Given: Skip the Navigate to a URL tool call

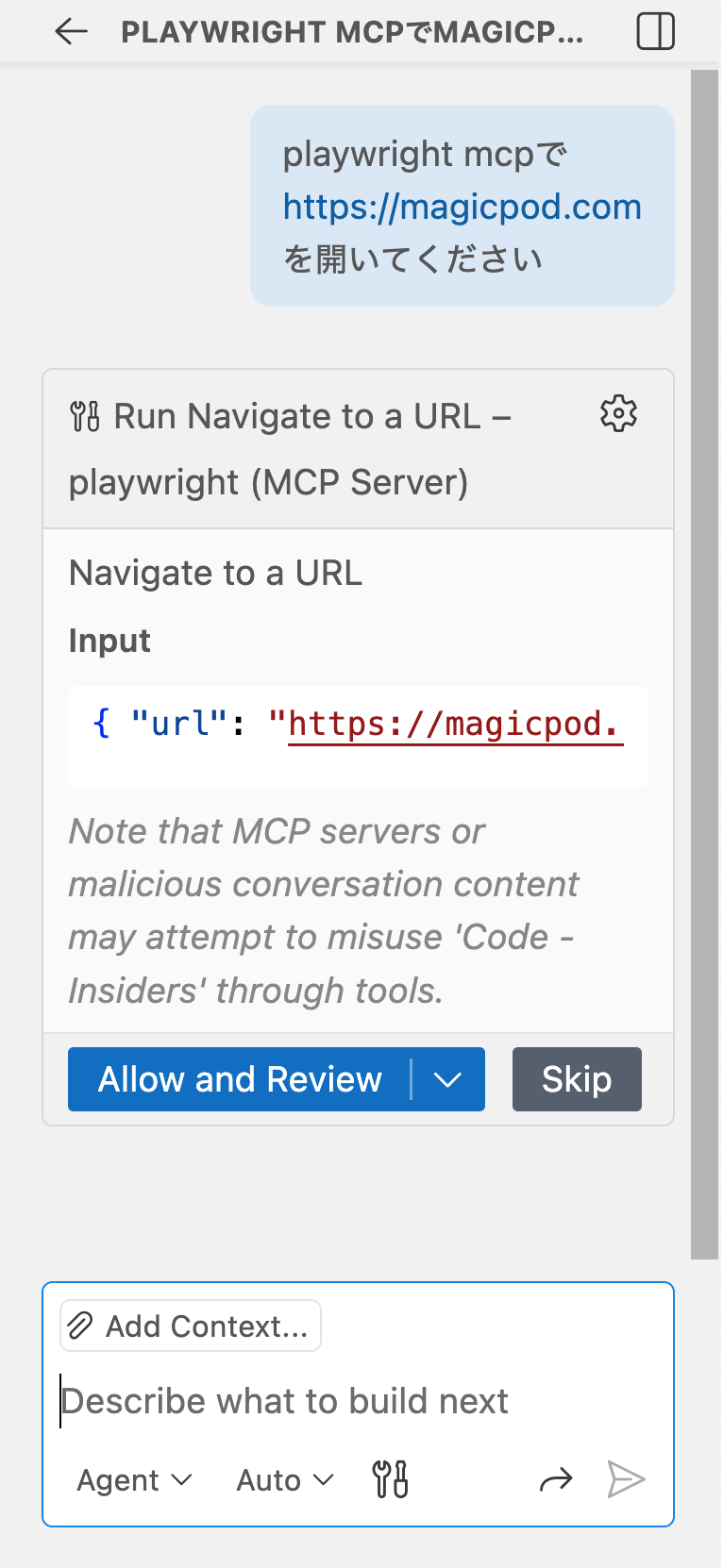Looking at the screenshot, I should click(x=577, y=1079).
